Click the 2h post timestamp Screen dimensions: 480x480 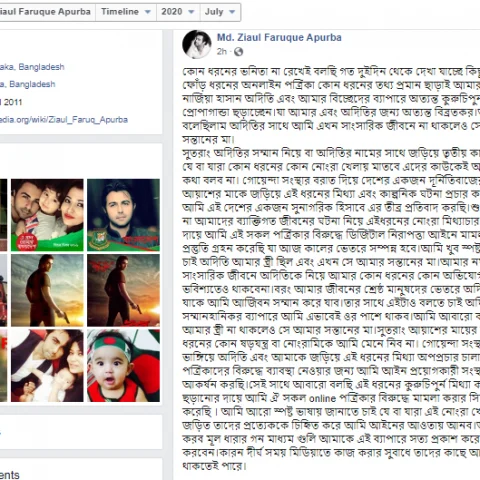222,52
